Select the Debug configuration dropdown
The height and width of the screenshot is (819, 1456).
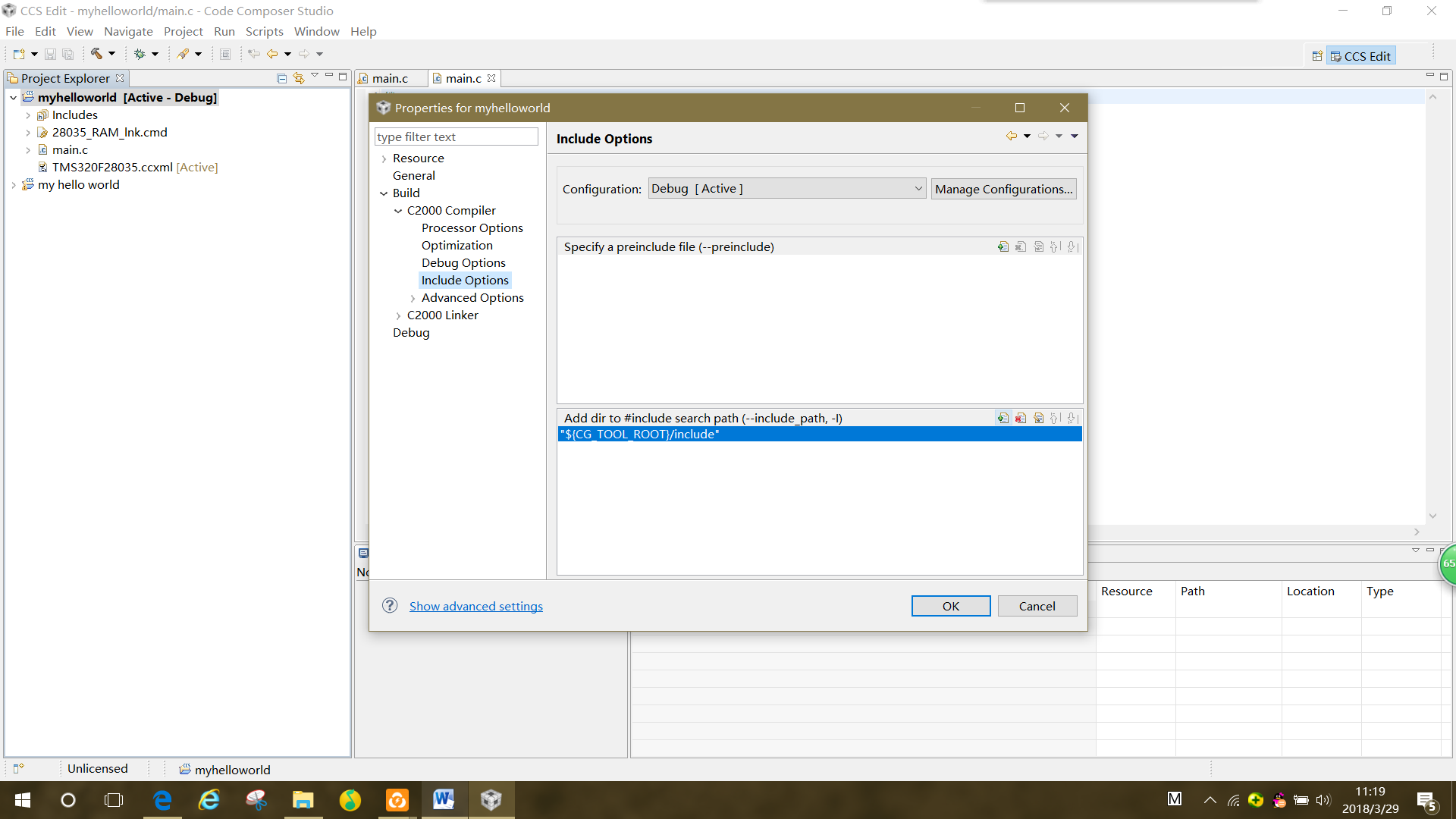click(x=784, y=189)
